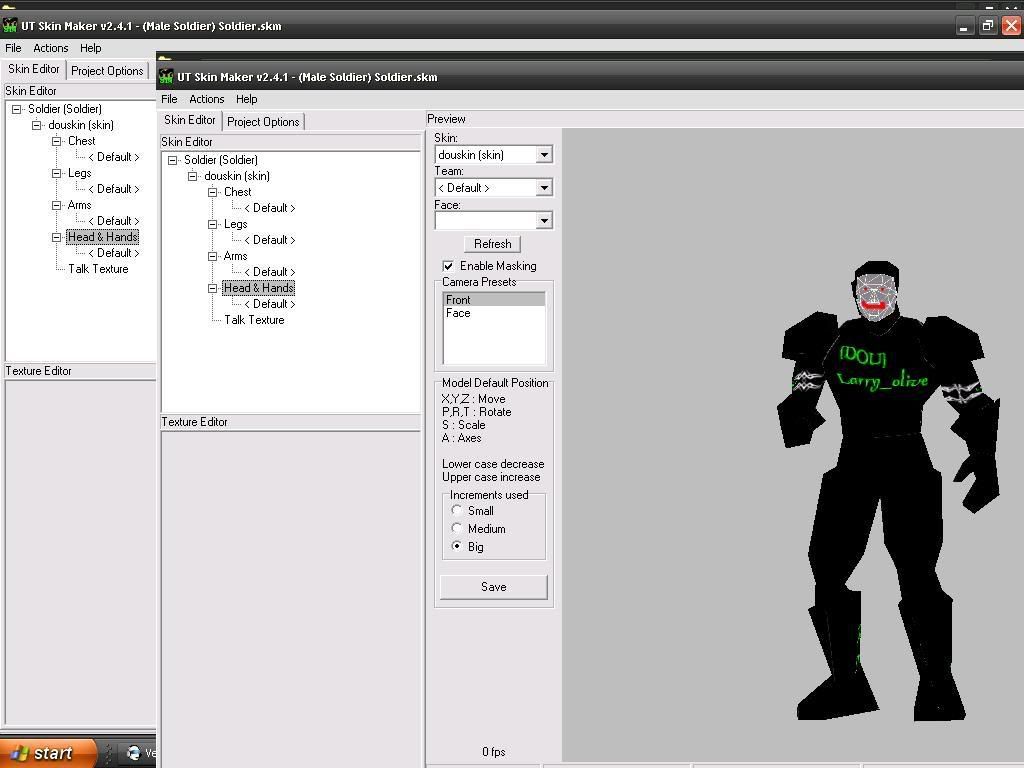The height and width of the screenshot is (768, 1024).
Task: Select Front camera preset
Action: point(494,300)
